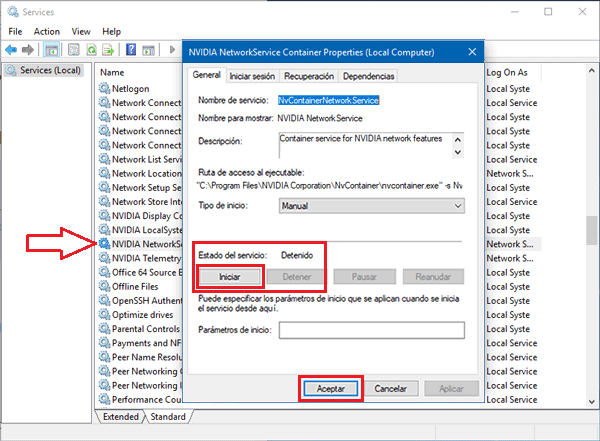The width and height of the screenshot is (600, 441).
Task: Click the blue Help toolbar icon
Action: [x=131, y=50]
